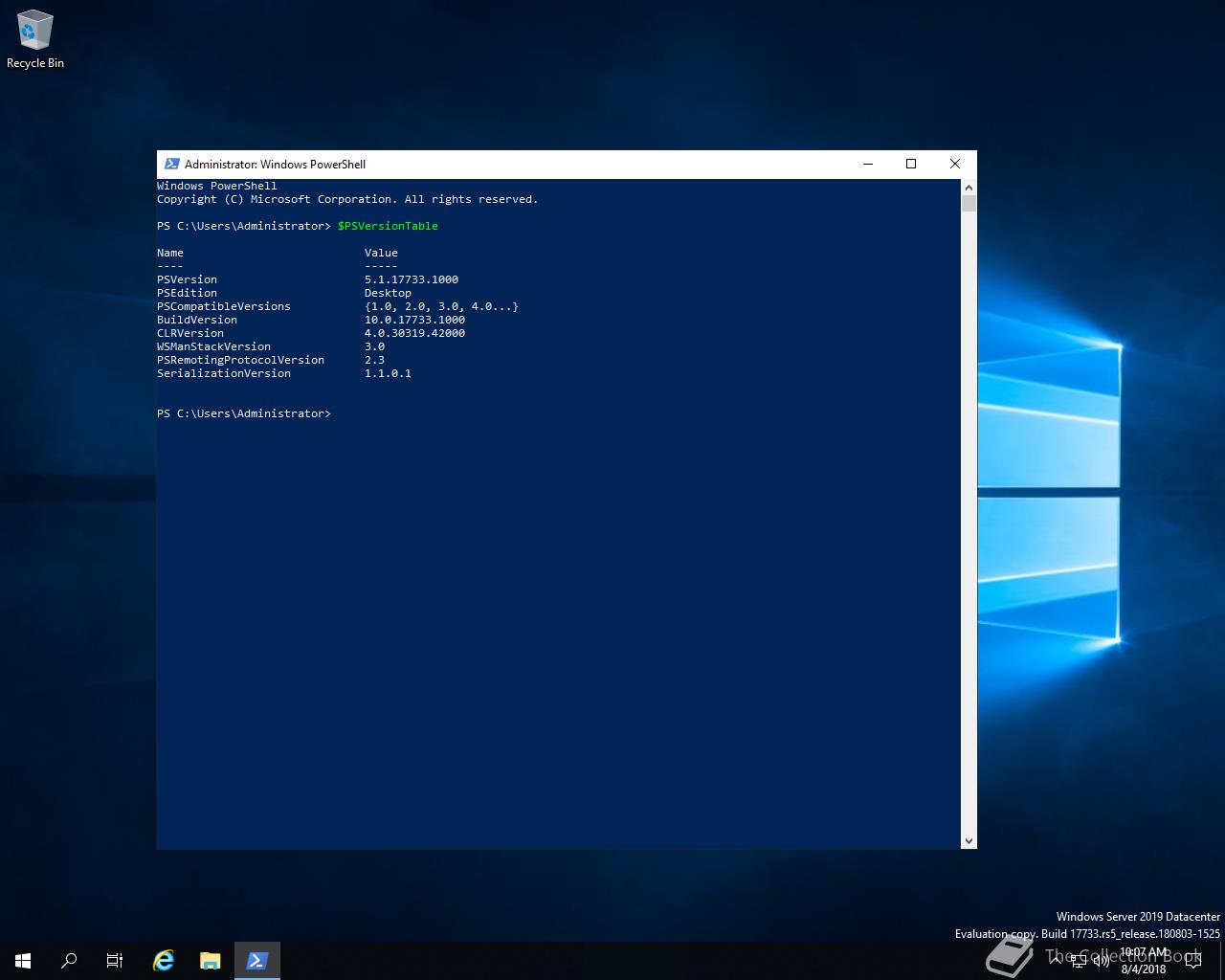Click the value 5.1.17733.1000

[412, 279]
